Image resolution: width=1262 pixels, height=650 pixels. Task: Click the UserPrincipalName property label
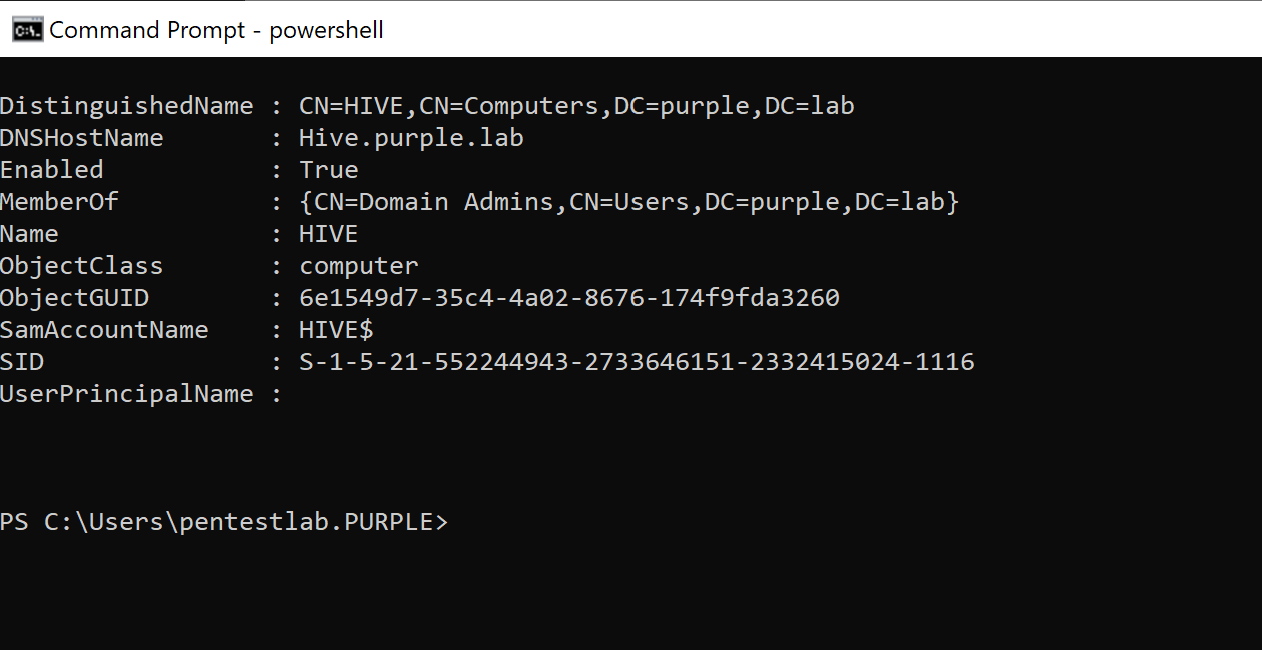click(x=126, y=394)
